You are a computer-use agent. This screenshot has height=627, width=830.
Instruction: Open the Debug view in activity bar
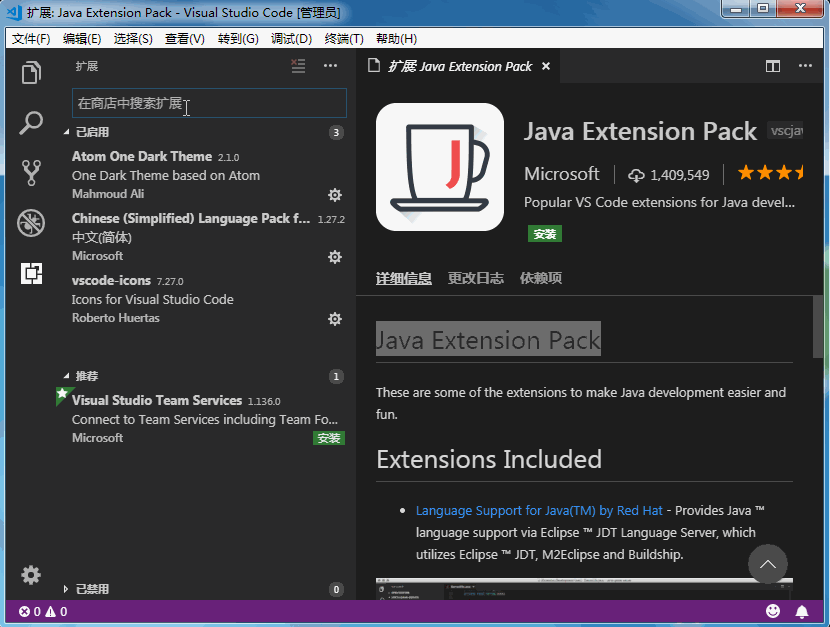pyautogui.click(x=31, y=223)
